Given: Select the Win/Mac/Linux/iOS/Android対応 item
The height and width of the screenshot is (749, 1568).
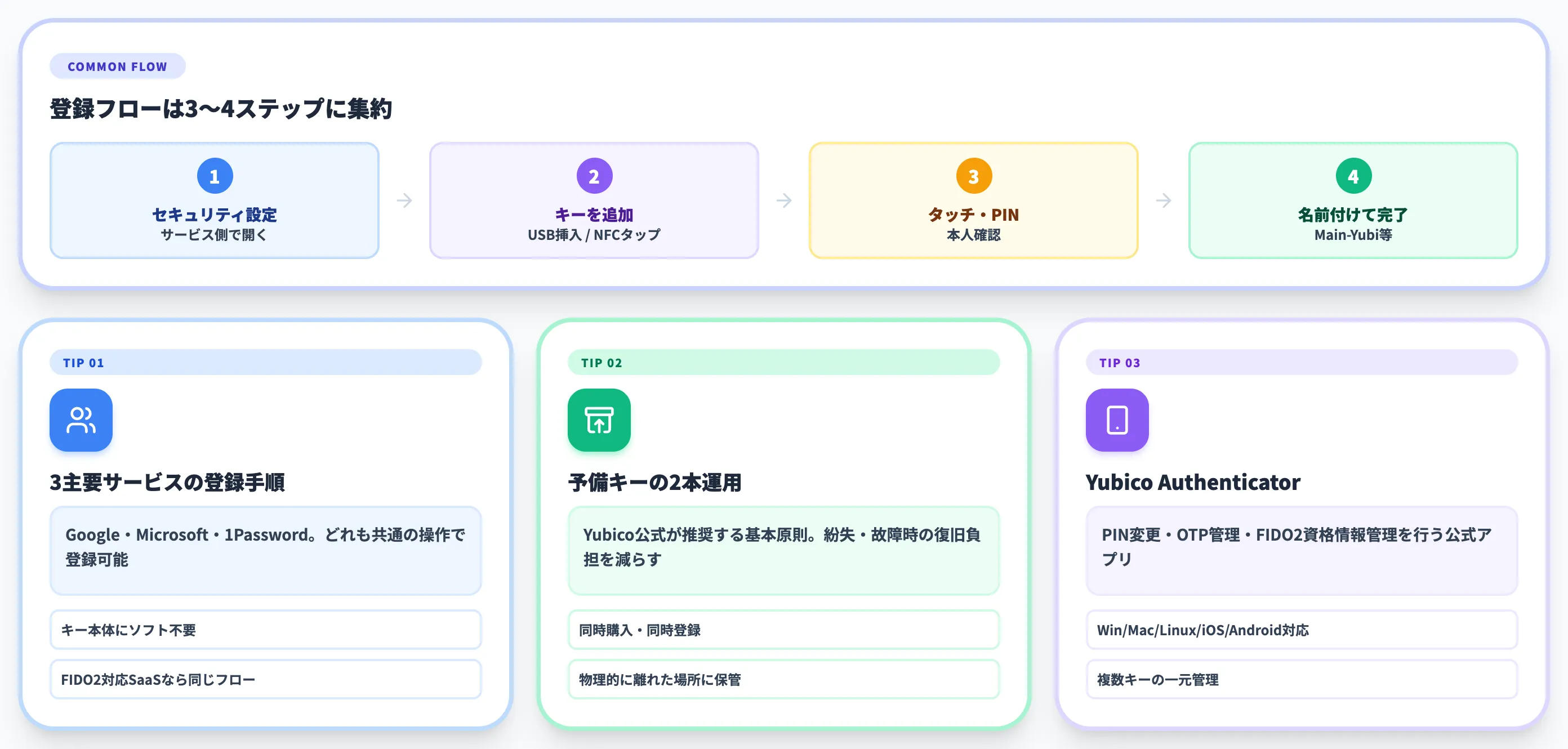Looking at the screenshot, I should (x=1302, y=630).
